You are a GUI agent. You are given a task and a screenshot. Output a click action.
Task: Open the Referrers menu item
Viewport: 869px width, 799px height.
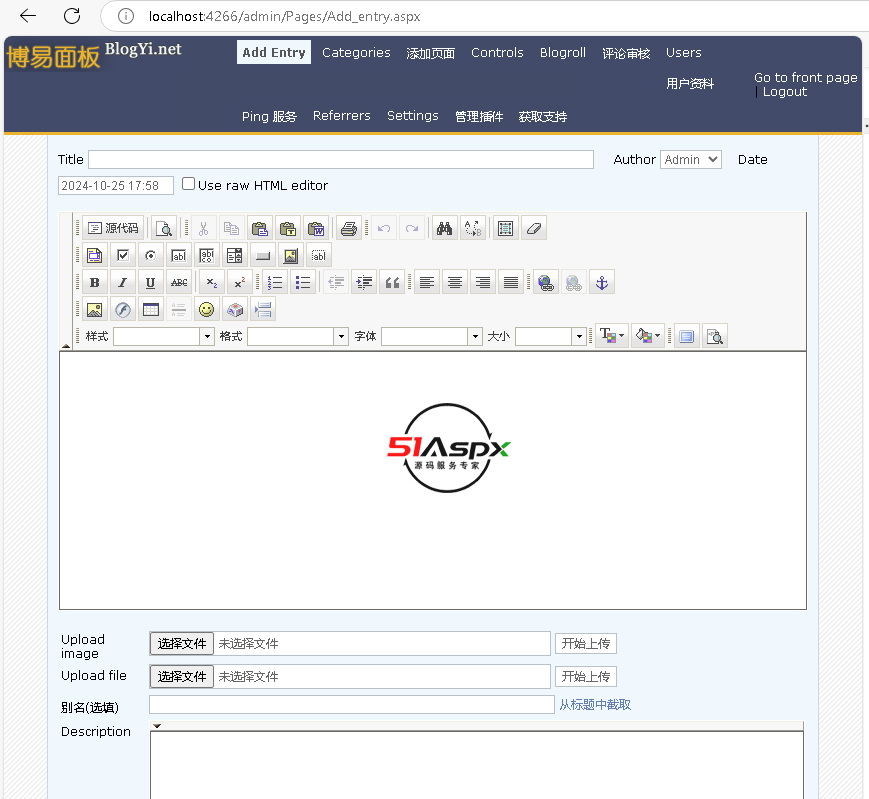341,116
